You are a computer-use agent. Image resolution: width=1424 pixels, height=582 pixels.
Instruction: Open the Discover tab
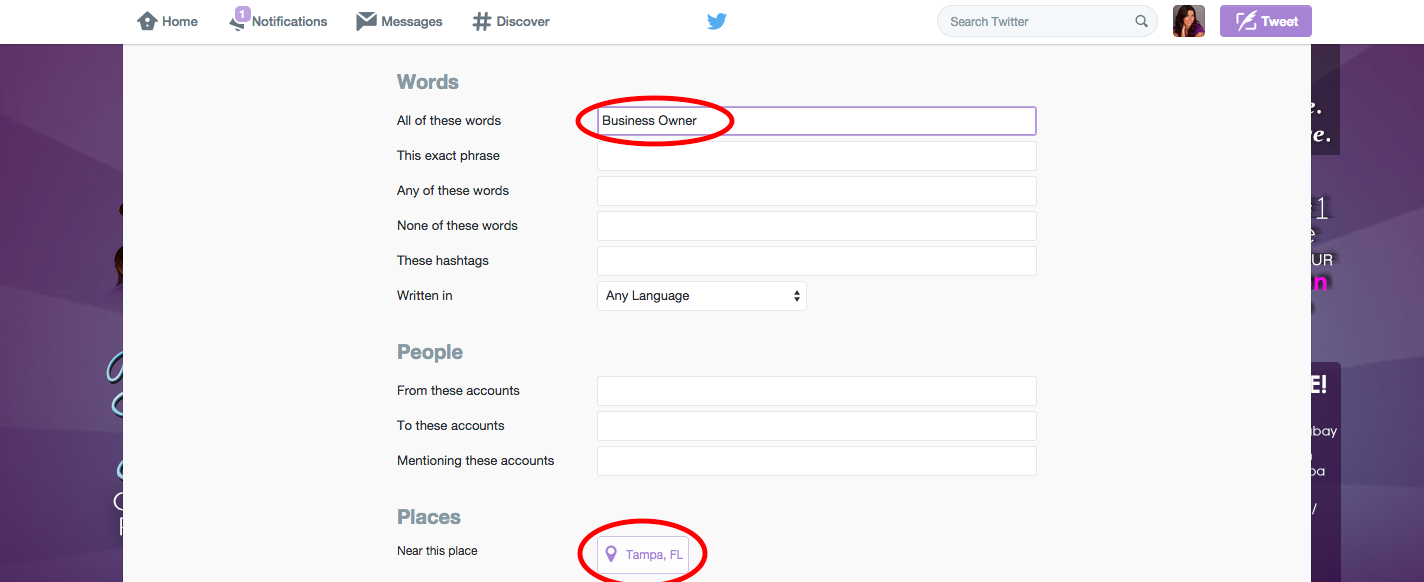(511, 21)
